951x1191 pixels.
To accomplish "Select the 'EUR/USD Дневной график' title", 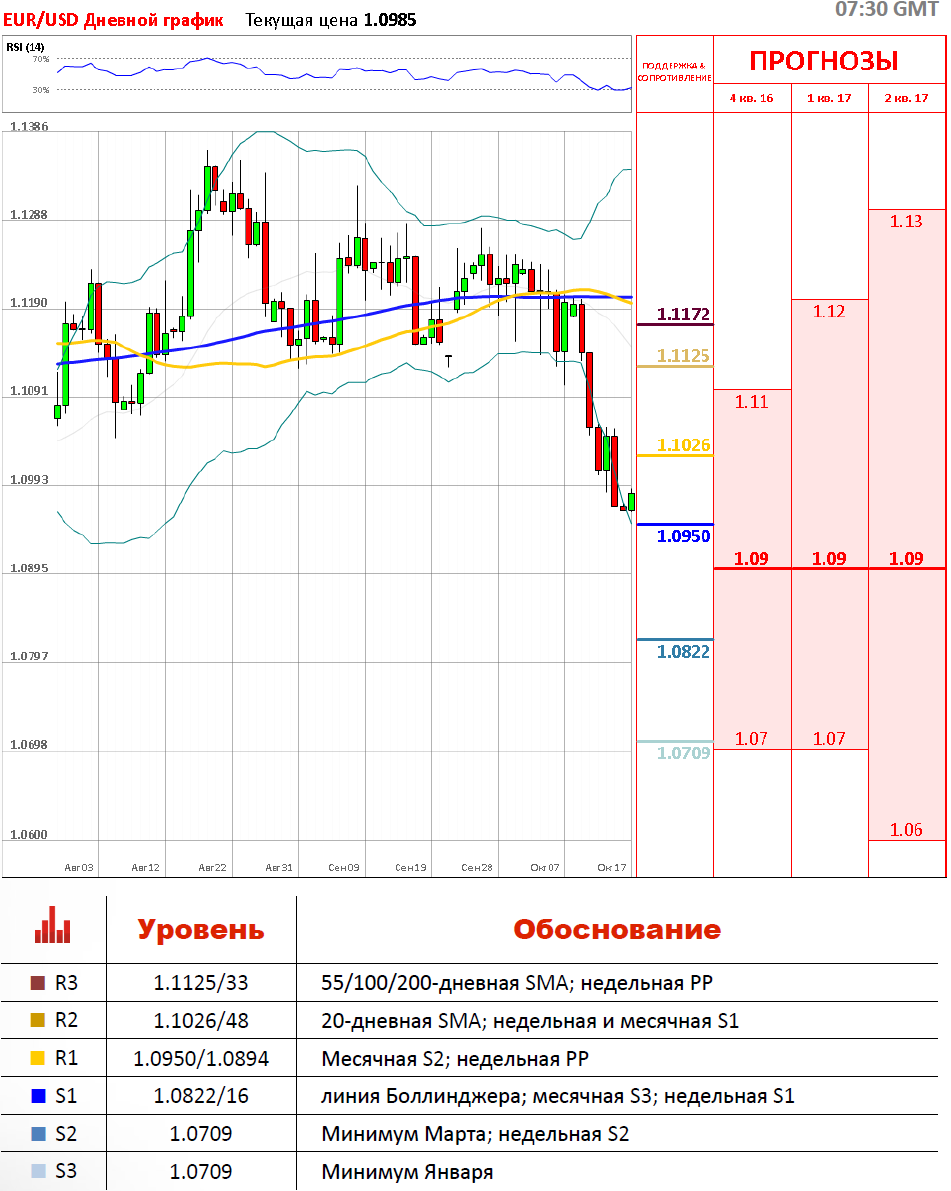I will 113,20.
